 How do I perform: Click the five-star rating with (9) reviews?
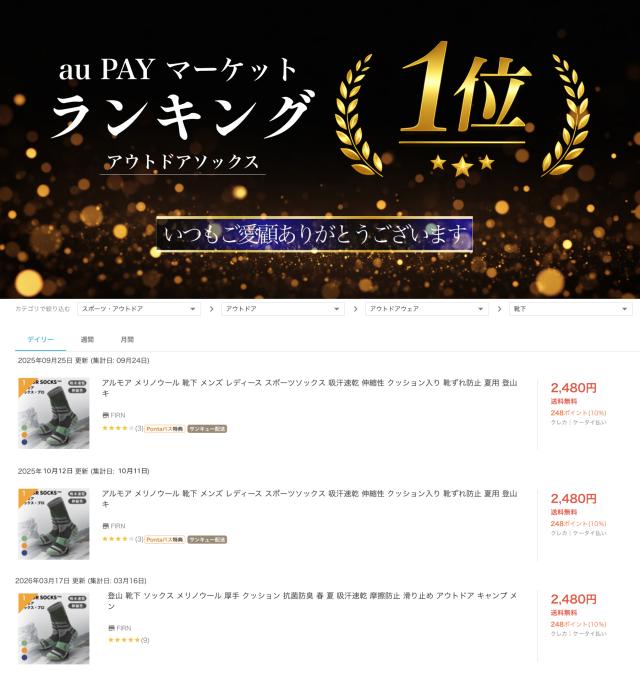(128, 640)
